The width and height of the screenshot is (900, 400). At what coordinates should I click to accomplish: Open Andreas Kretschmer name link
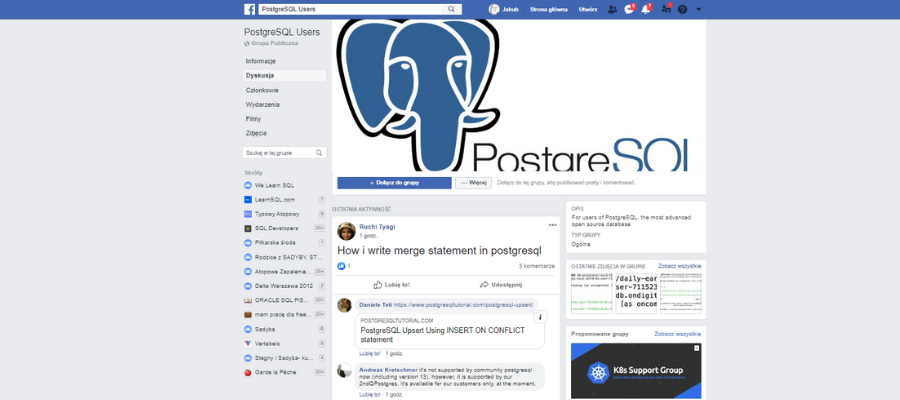tap(389, 370)
